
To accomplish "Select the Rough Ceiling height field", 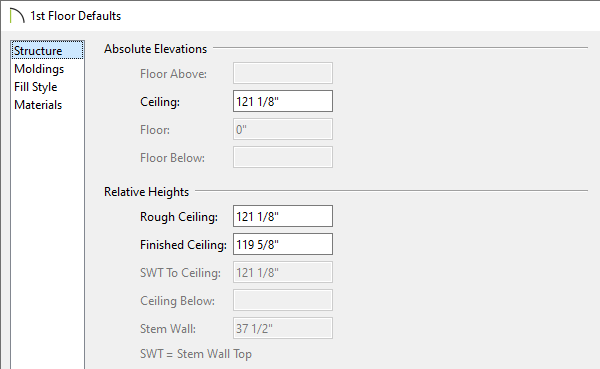I will tap(283, 216).
